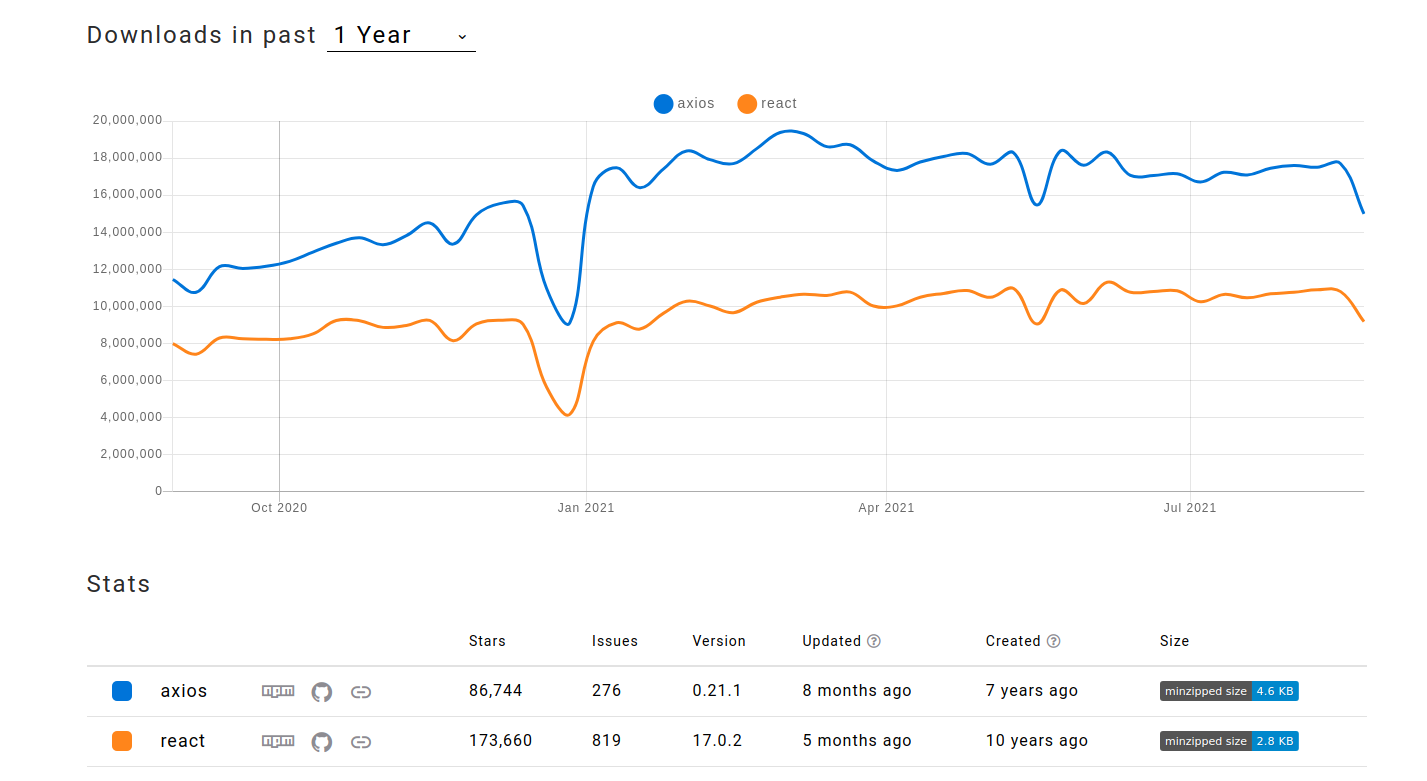1427x781 pixels.
Task: Click the Version column header
Action: coord(719,641)
